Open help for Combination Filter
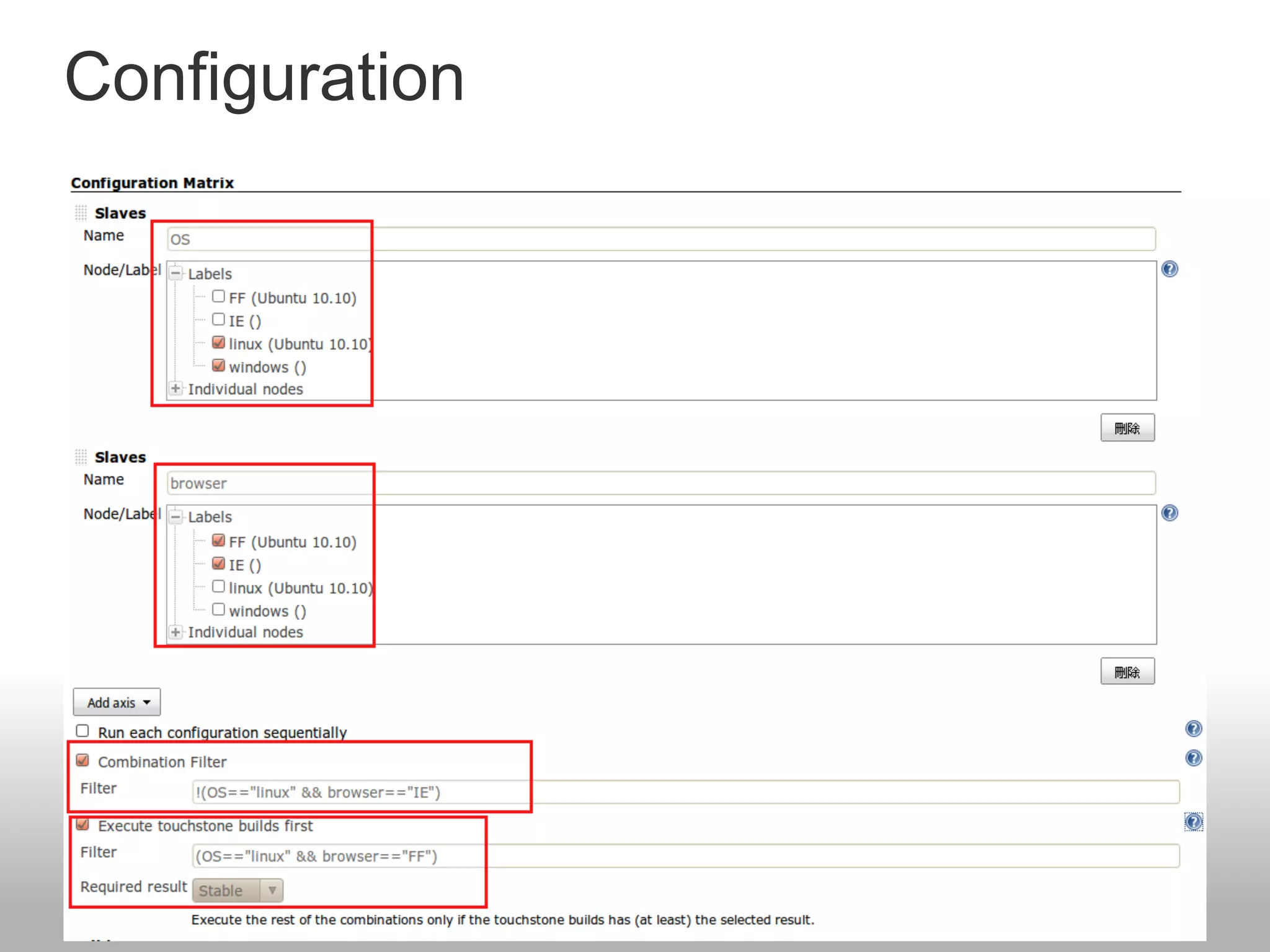The height and width of the screenshot is (952, 1270). (x=1193, y=758)
